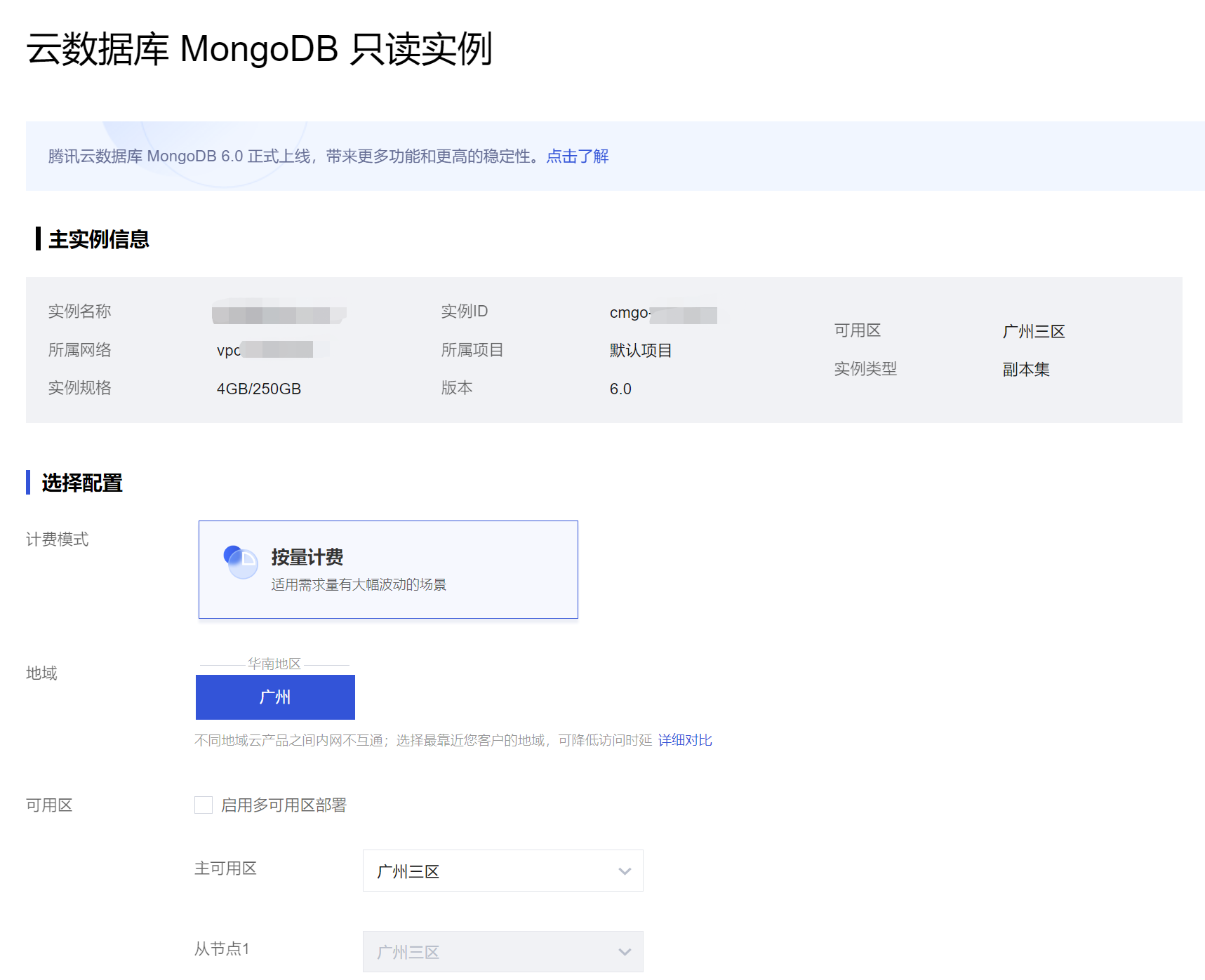
Task: Click the 实例ID field label
Action: pyautogui.click(x=464, y=311)
